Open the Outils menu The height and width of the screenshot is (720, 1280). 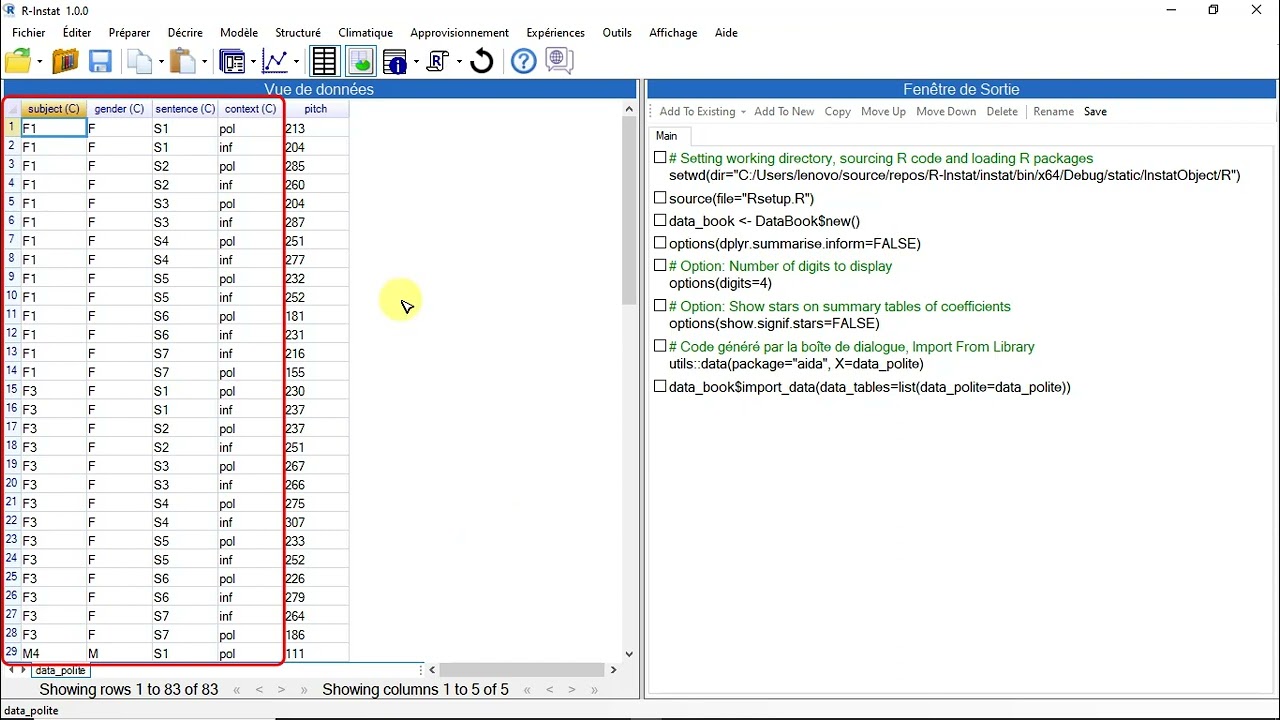point(617,33)
